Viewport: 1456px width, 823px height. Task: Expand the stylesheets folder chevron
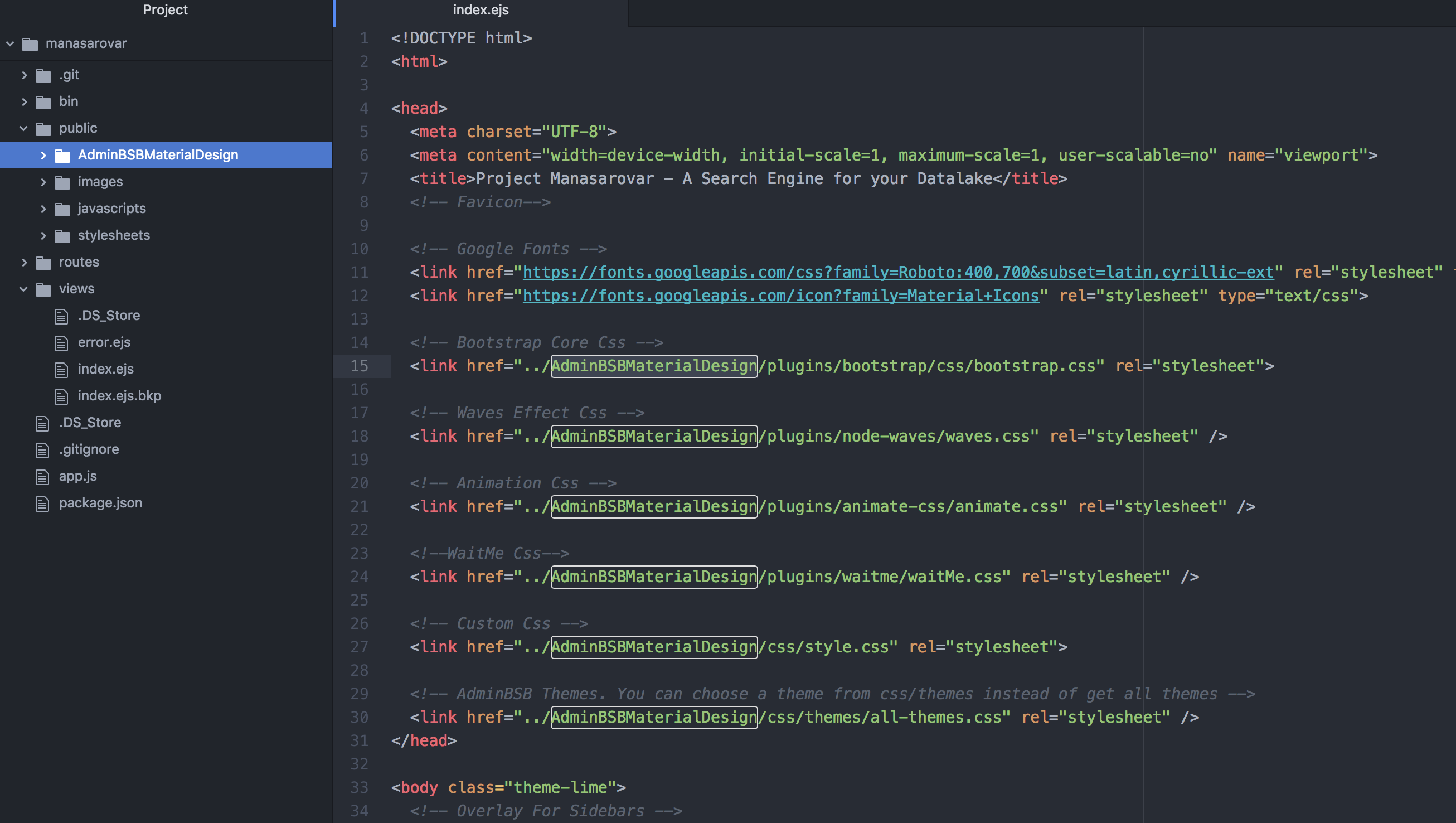click(x=43, y=236)
